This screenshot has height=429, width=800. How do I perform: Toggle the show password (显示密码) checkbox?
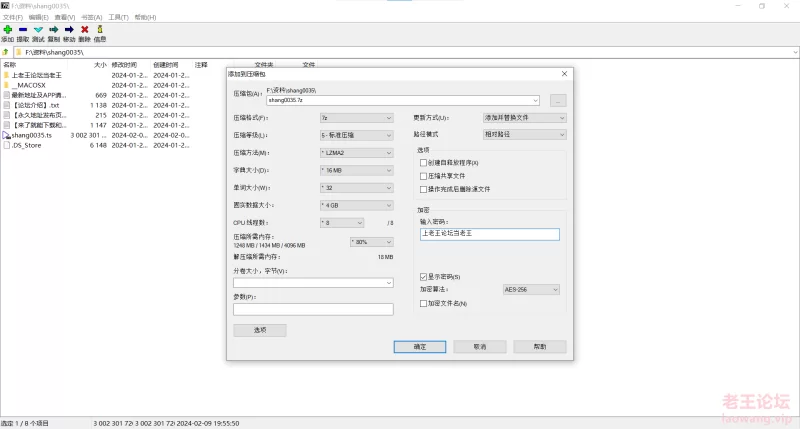tap(423, 276)
